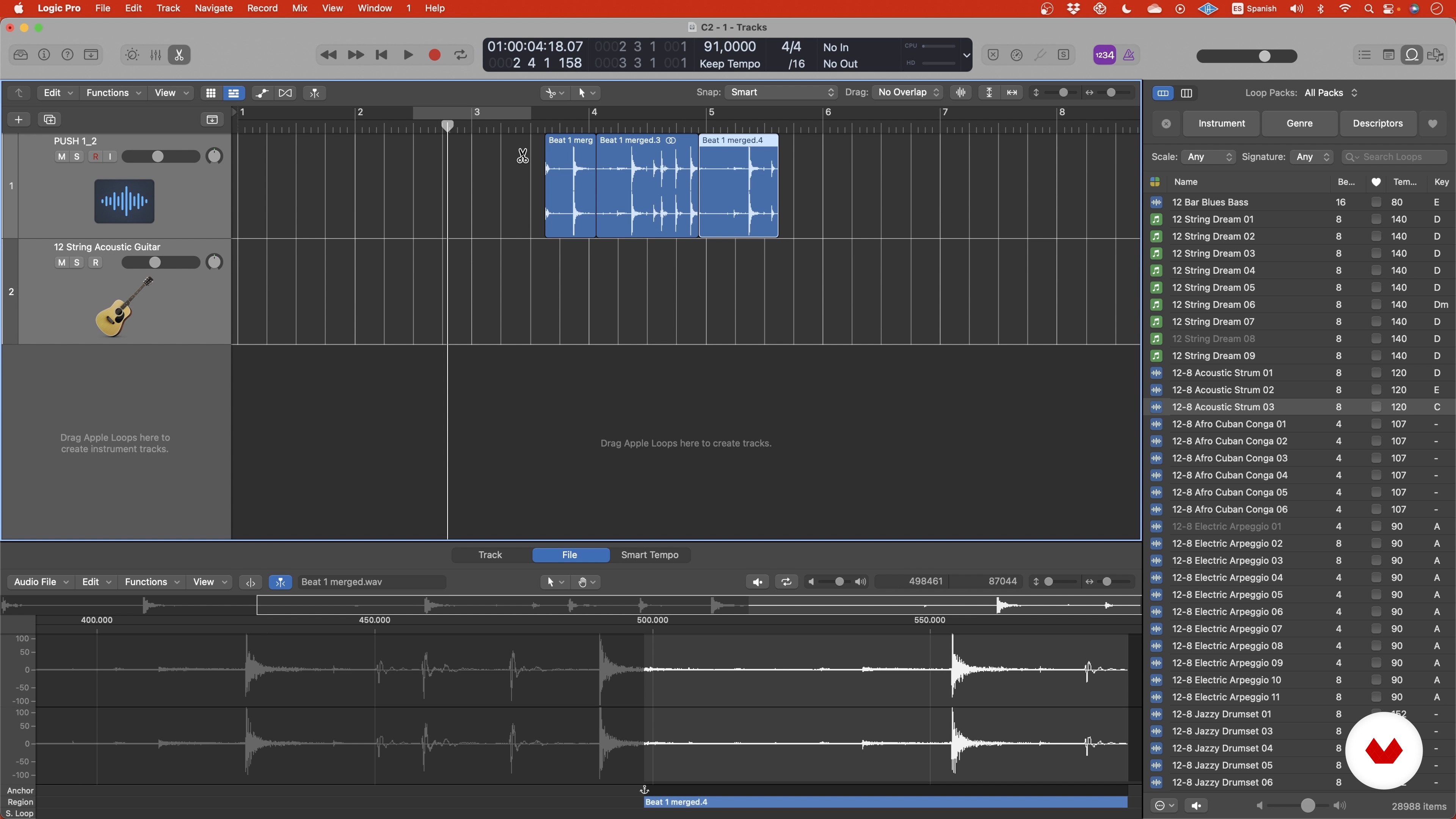1456x819 pixels.
Task: Toggle the purple 1234 count-in button
Action: coord(1105,55)
